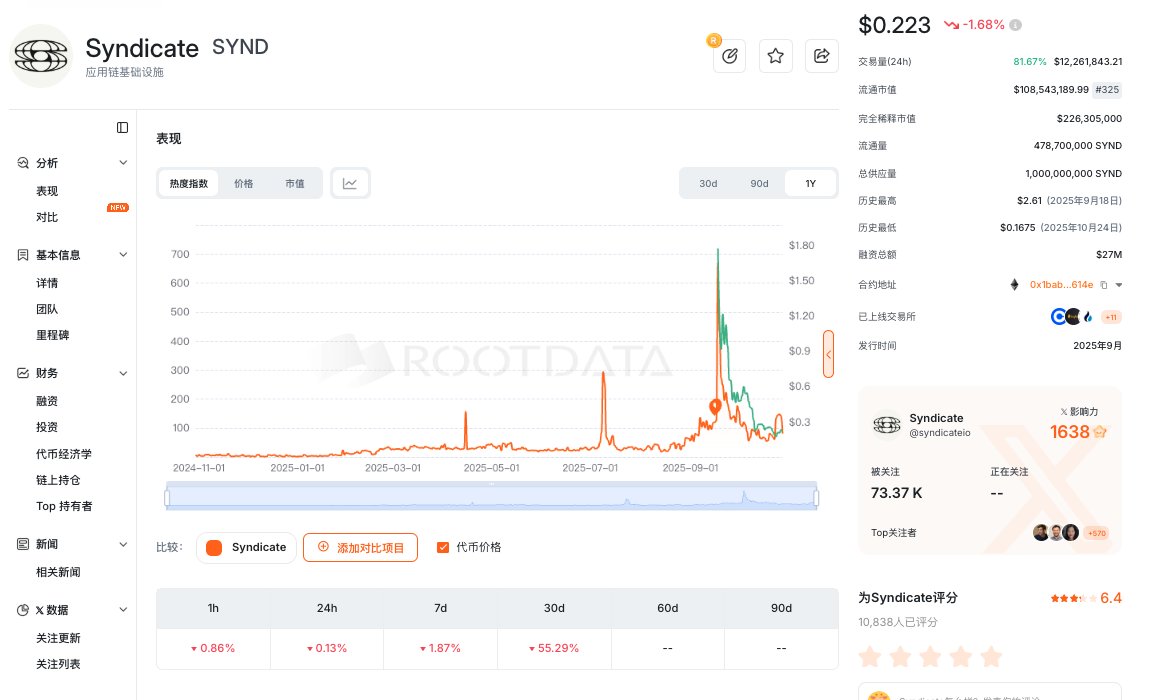Switch to the 市值 chart tab
The image size is (1164, 700).
[x=295, y=183]
